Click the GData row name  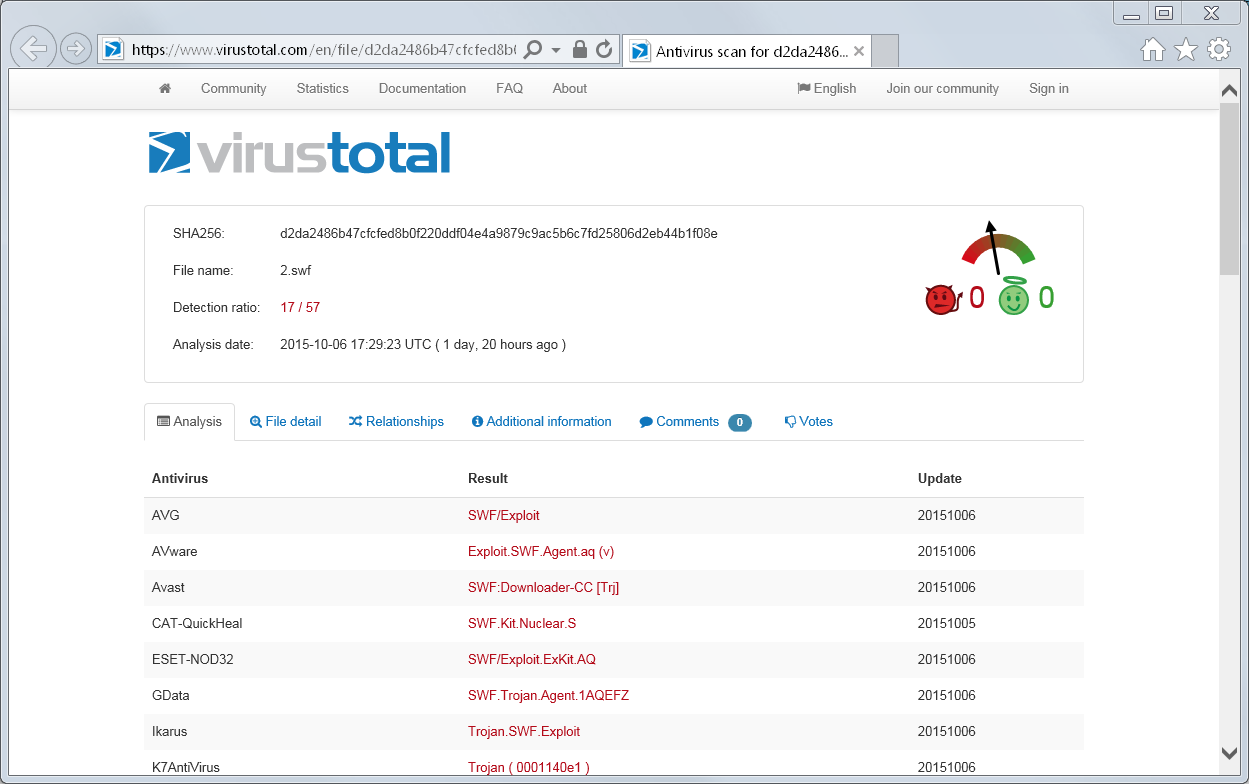pos(171,695)
